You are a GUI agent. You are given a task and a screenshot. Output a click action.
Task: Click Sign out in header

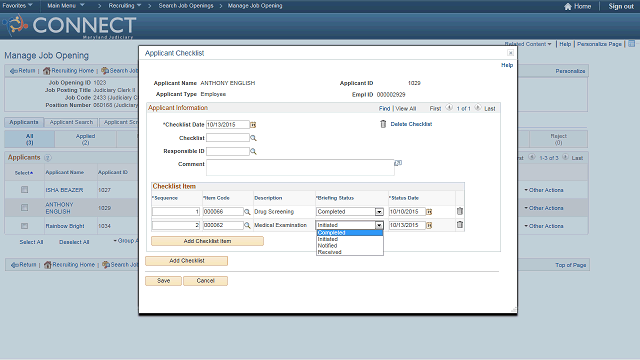click(x=621, y=6)
